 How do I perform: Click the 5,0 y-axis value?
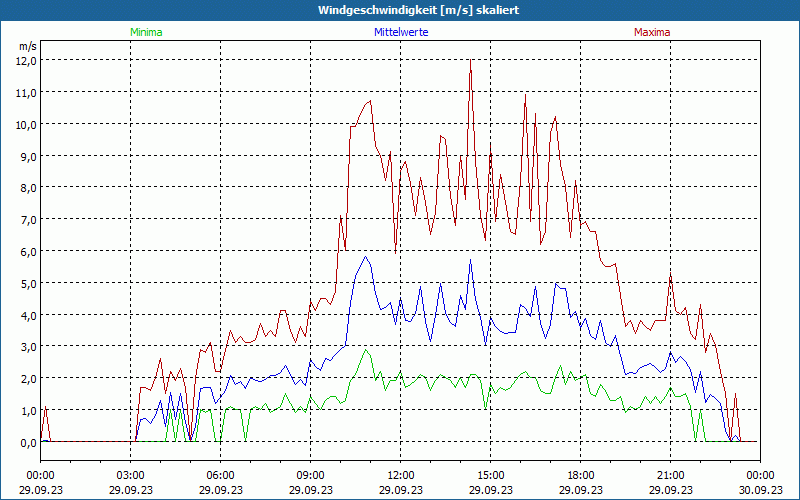point(30,284)
